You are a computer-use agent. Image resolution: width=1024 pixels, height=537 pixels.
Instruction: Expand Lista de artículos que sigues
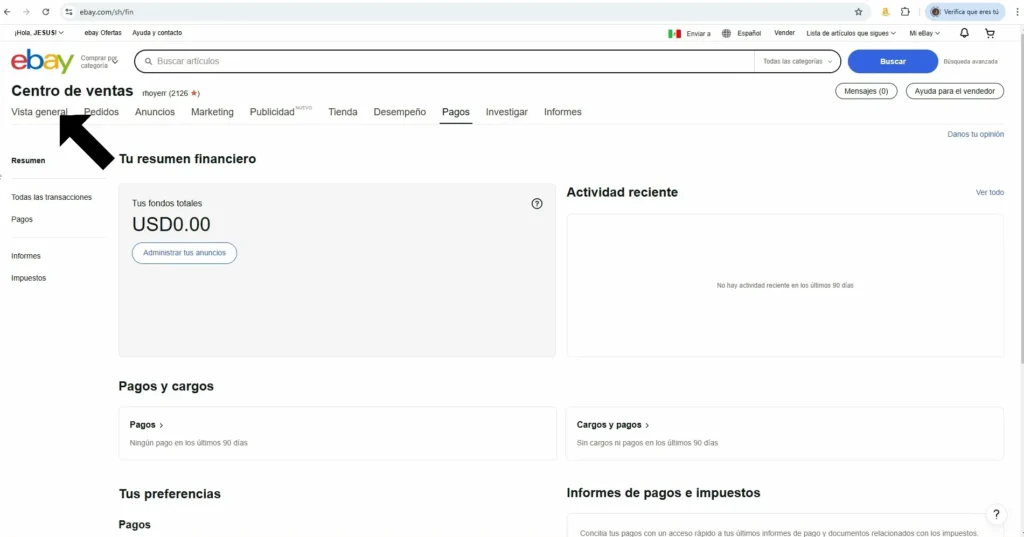click(851, 33)
